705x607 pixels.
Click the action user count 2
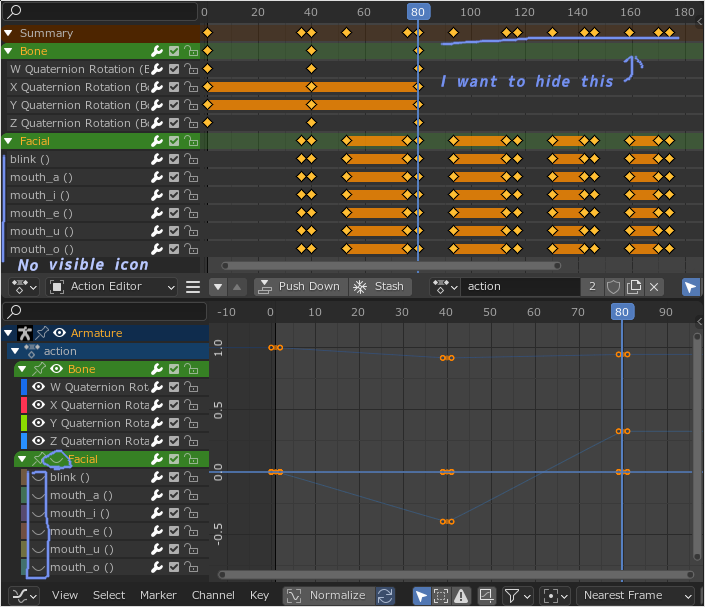[592, 286]
